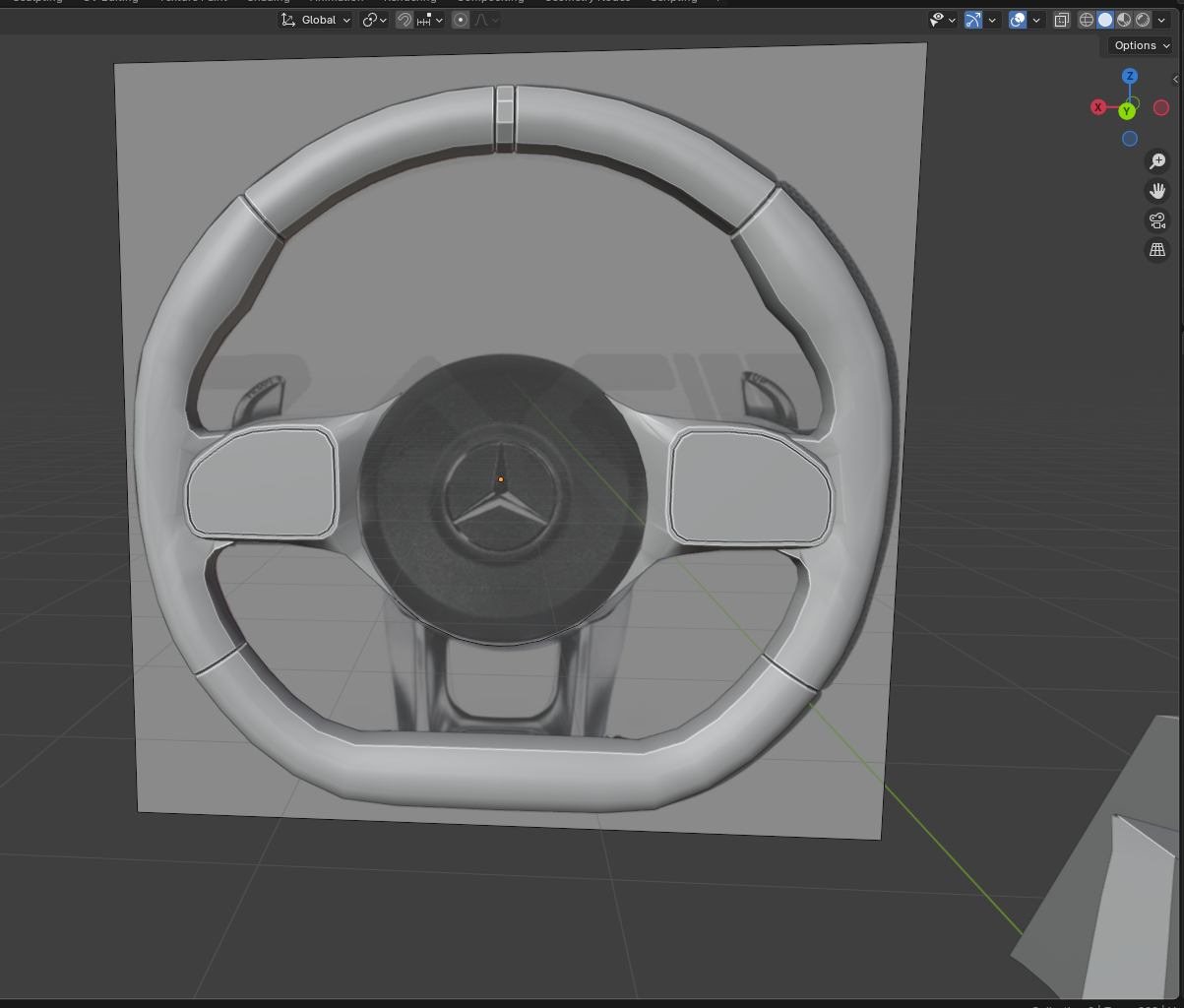The width and height of the screenshot is (1184, 1008).
Task: Toggle snapping with the magnet icon
Action: pos(404,20)
